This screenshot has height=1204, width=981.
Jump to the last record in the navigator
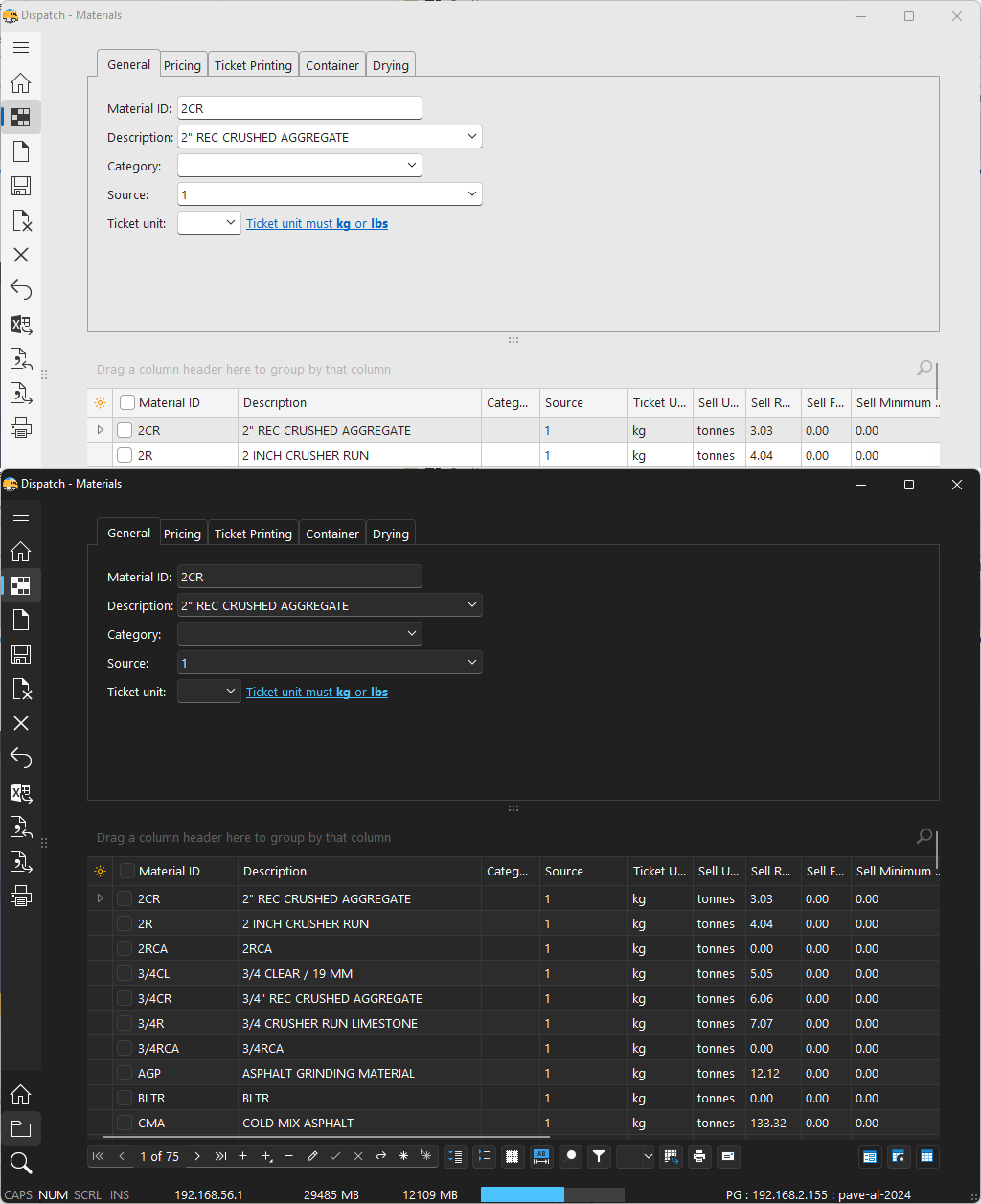(220, 1156)
